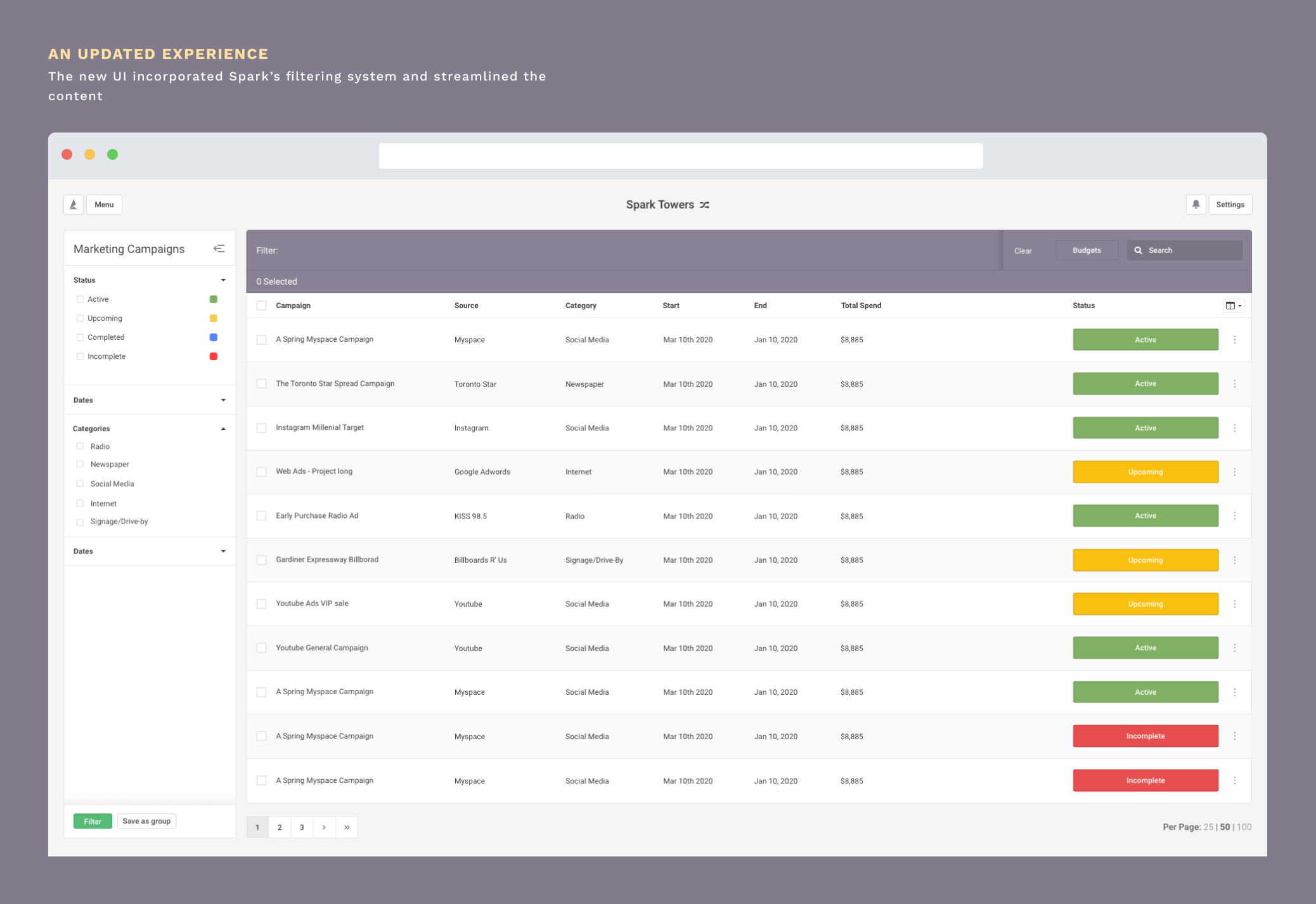
Task: Expand the first Dates filter section
Action: pyautogui.click(x=223, y=400)
